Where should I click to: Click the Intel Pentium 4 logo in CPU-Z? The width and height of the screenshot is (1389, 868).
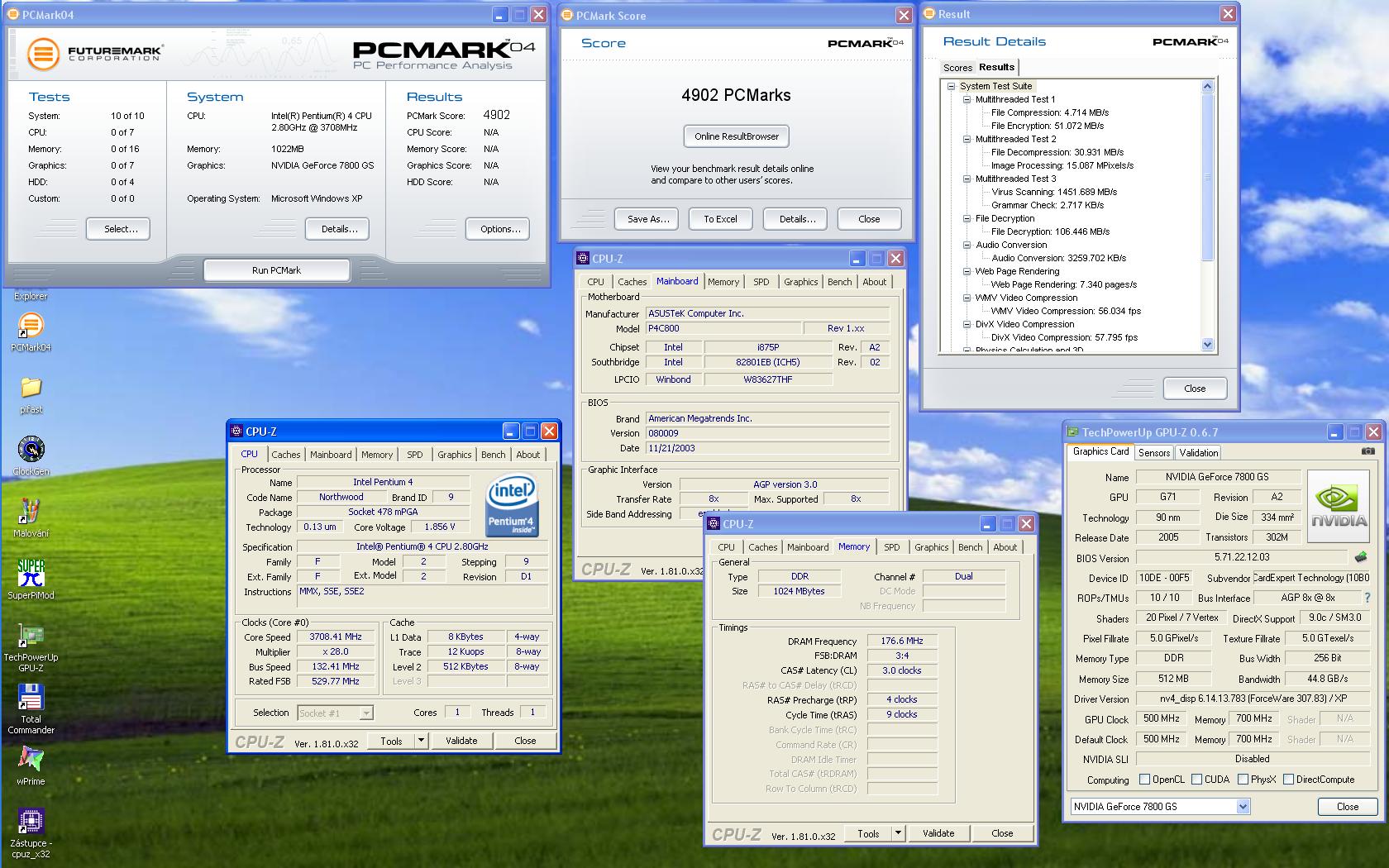click(511, 505)
